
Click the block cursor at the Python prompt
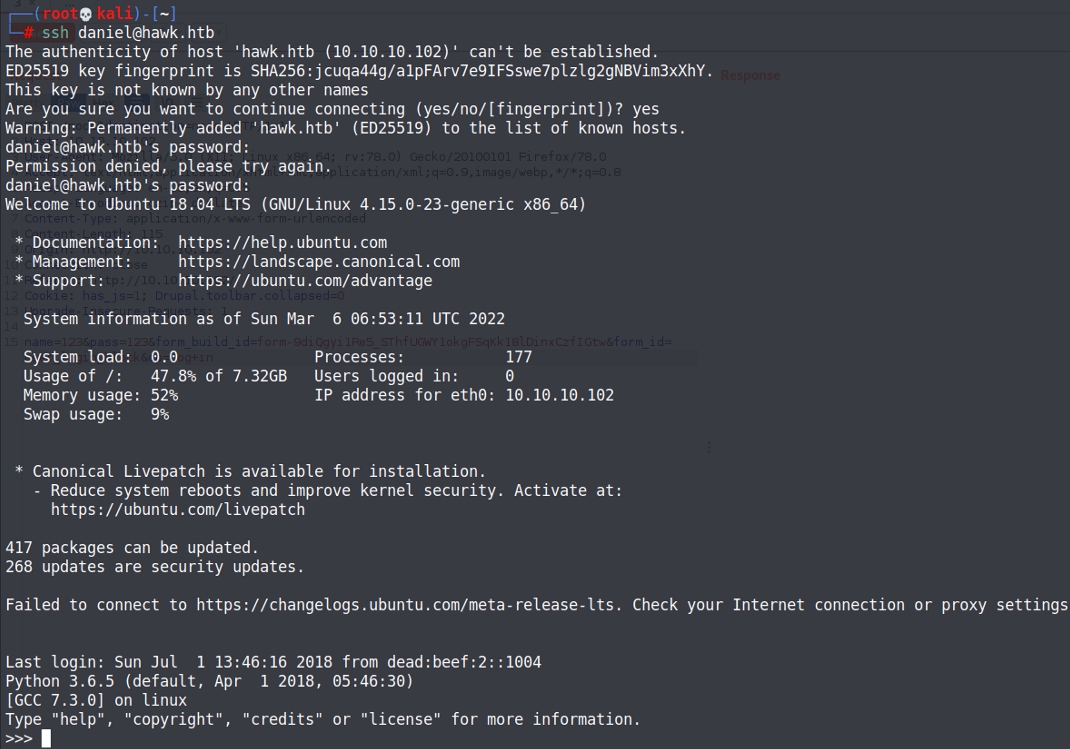(x=46, y=739)
